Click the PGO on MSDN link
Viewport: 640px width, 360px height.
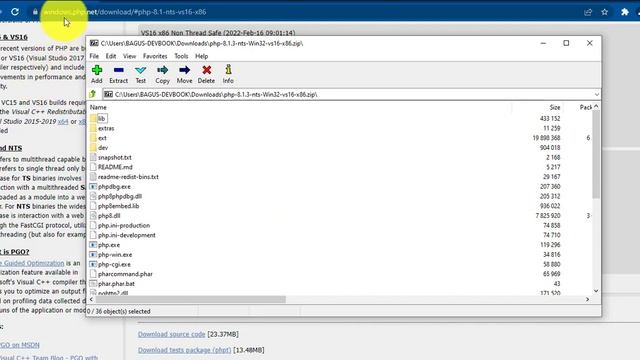pyautogui.click(x=20, y=345)
